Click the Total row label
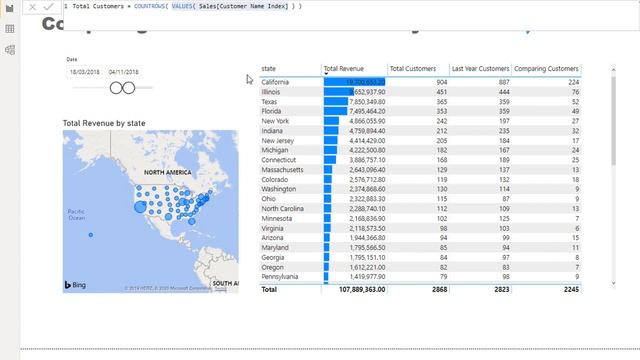640x360 pixels. point(269,289)
